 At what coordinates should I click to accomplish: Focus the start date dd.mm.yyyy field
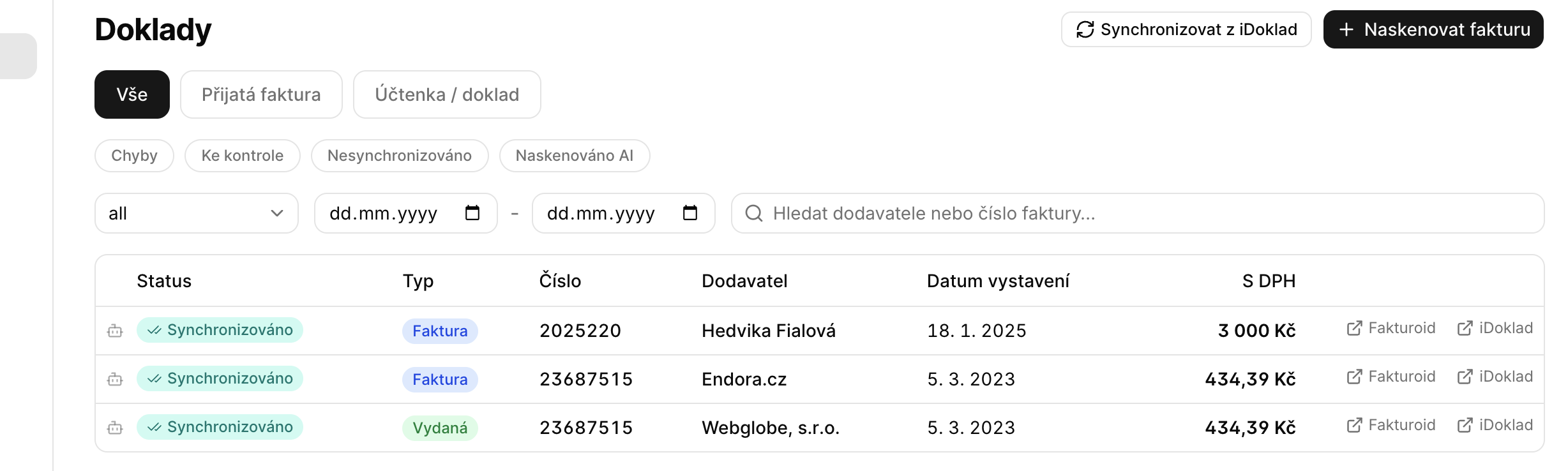pyautogui.click(x=406, y=213)
